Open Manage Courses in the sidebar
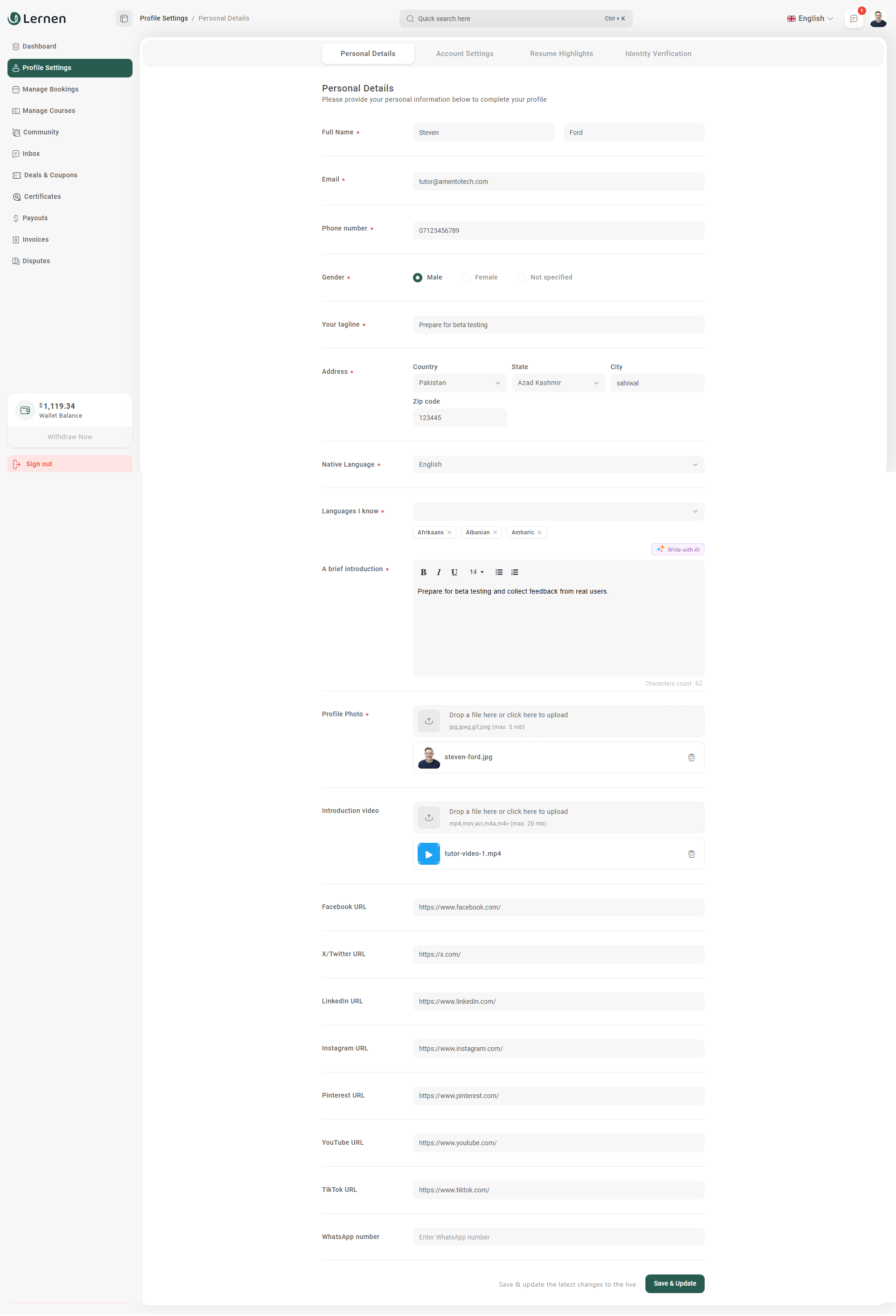The image size is (896, 1316). point(49,111)
